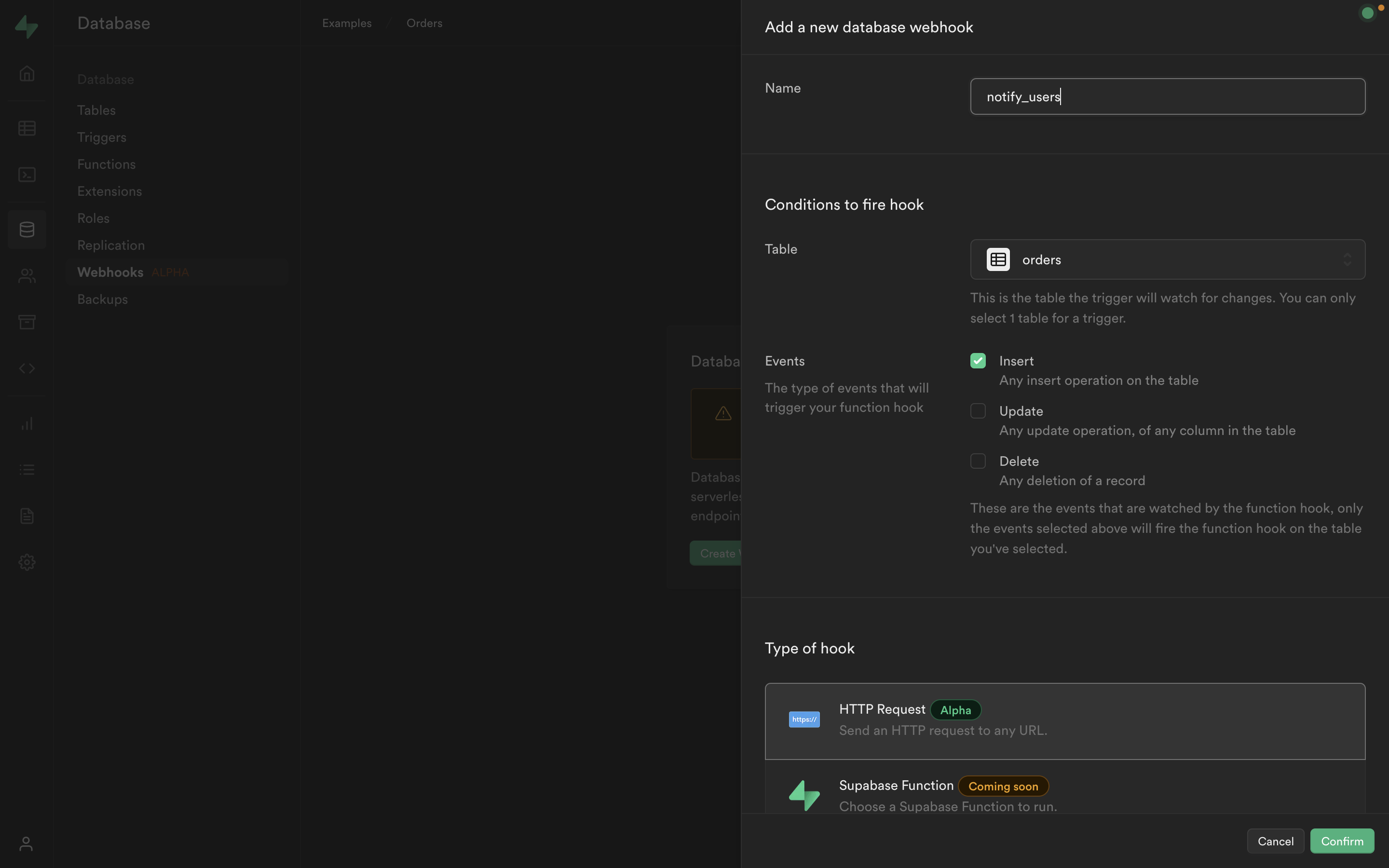Image resolution: width=1389 pixels, height=868 pixels.
Task: Click the warning triangle icon
Action: tap(723, 413)
